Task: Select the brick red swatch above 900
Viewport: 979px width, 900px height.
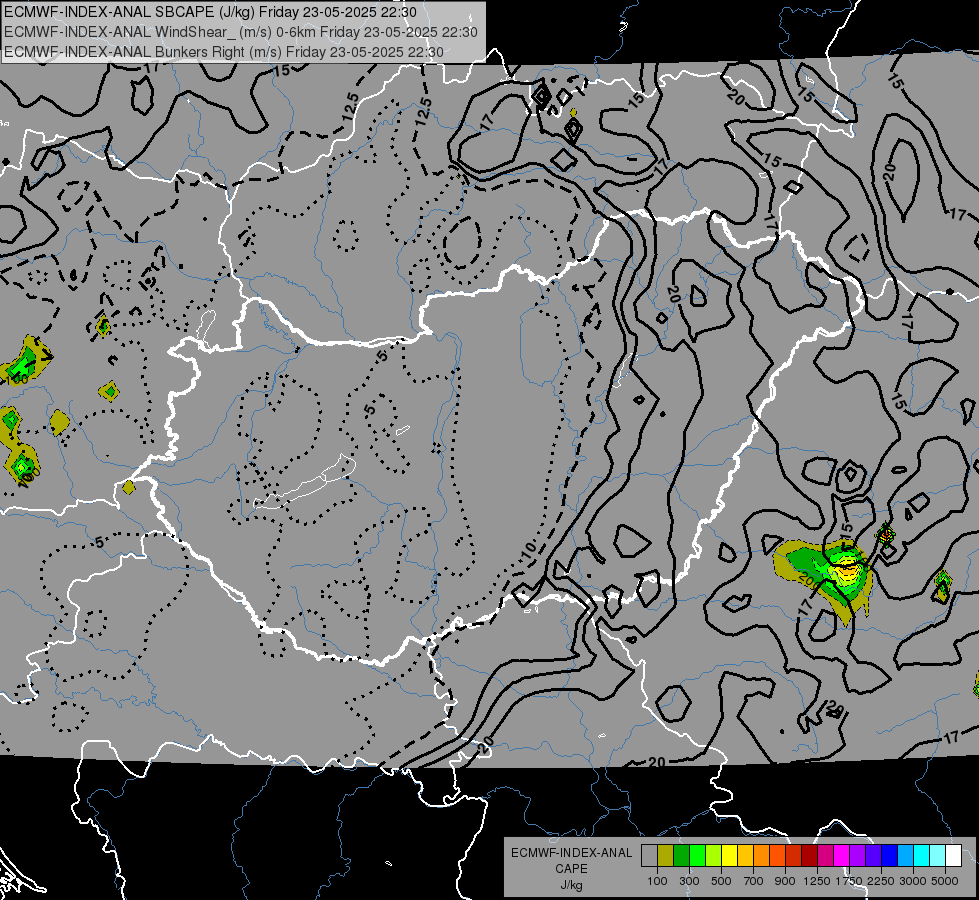Action: tap(794, 856)
